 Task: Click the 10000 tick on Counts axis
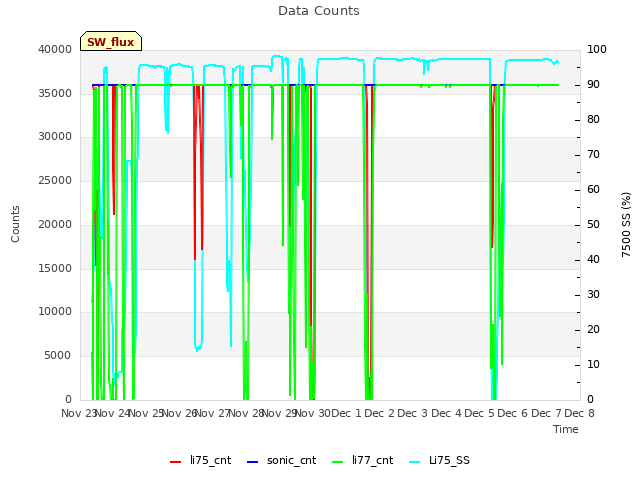pyautogui.click(x=55, y=311)
